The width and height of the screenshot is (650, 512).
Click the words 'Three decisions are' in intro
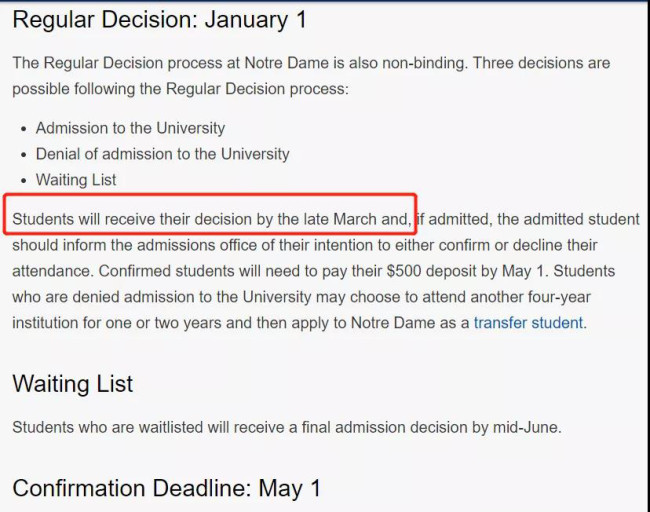pos(541,63)
